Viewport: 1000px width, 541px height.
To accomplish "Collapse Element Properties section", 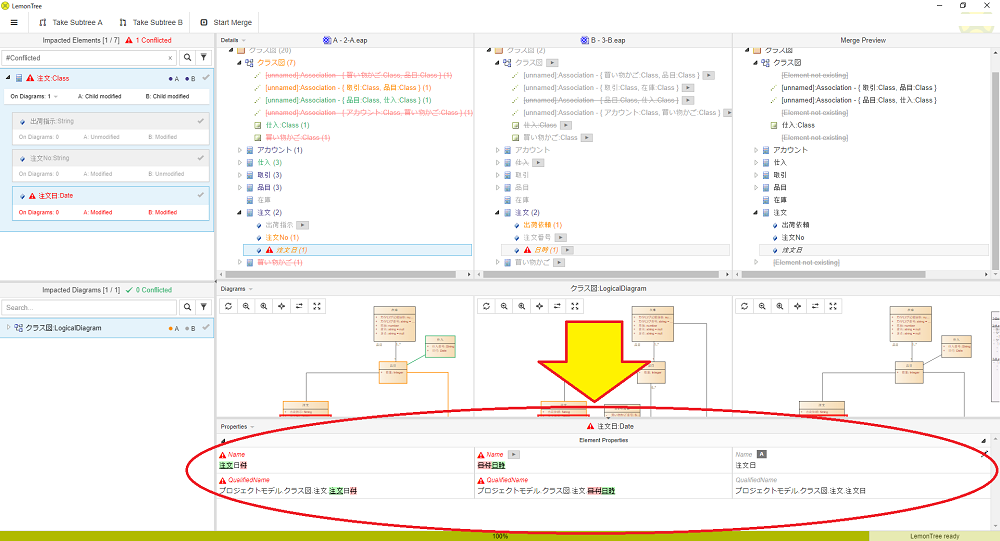I will pos(223,441).
